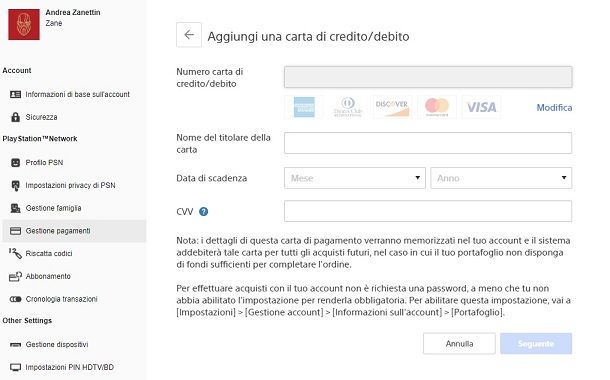Click the HDTV/BD PIN monitor icon
This screenshot has height=380, width=610.
(15, 367)
